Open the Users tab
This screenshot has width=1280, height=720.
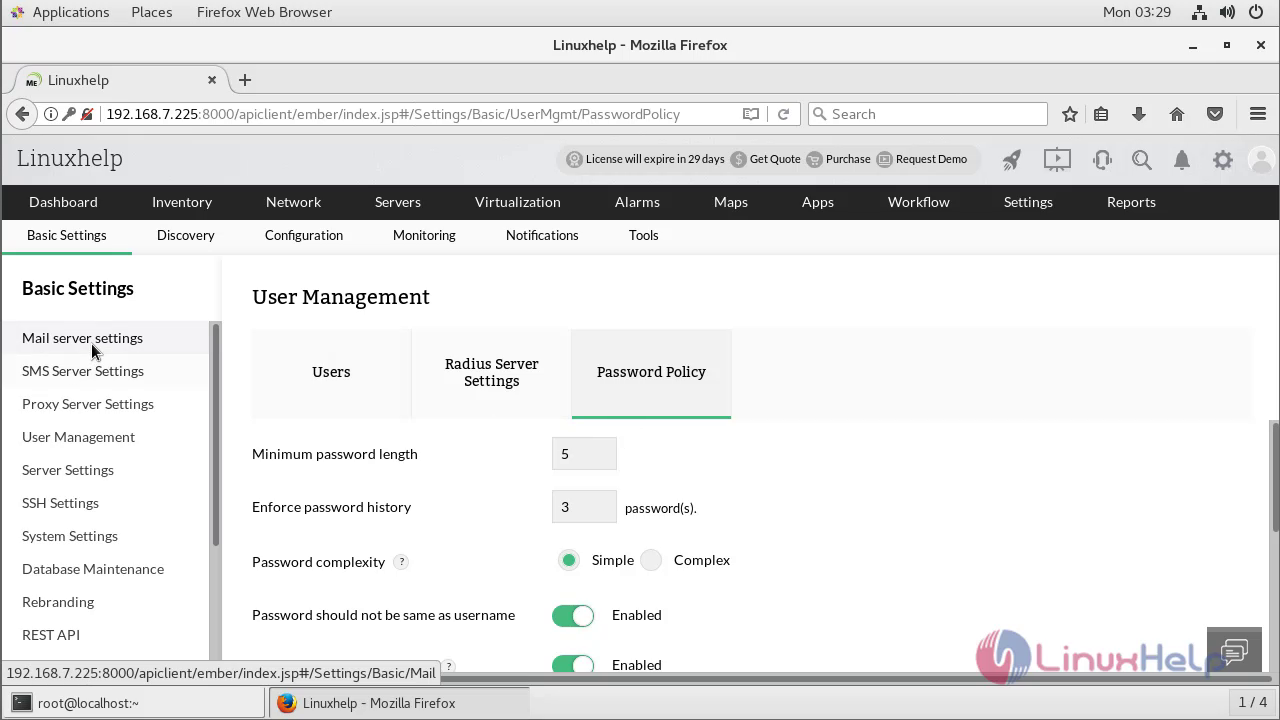[331, 372]
